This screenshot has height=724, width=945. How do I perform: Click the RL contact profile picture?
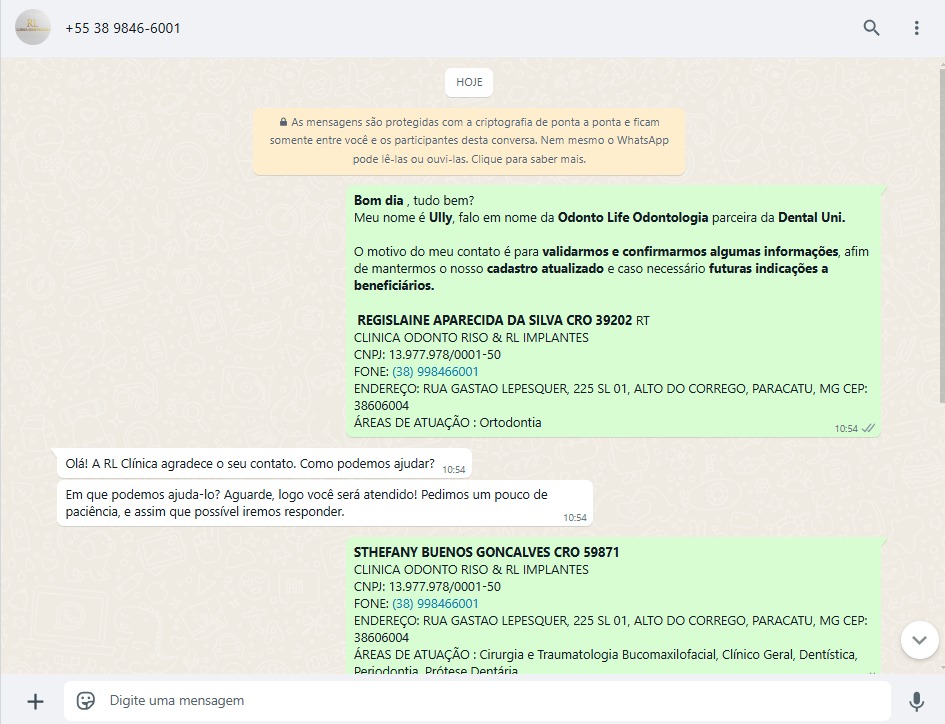tap(33, 28)
